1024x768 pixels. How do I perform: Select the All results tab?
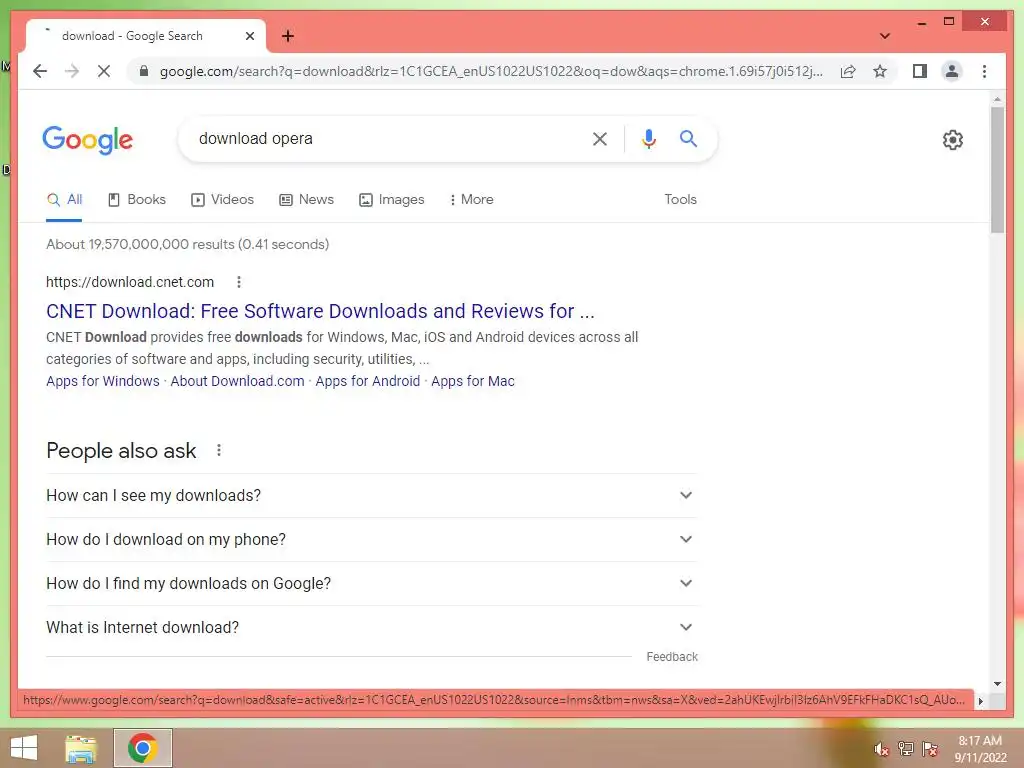64,200
